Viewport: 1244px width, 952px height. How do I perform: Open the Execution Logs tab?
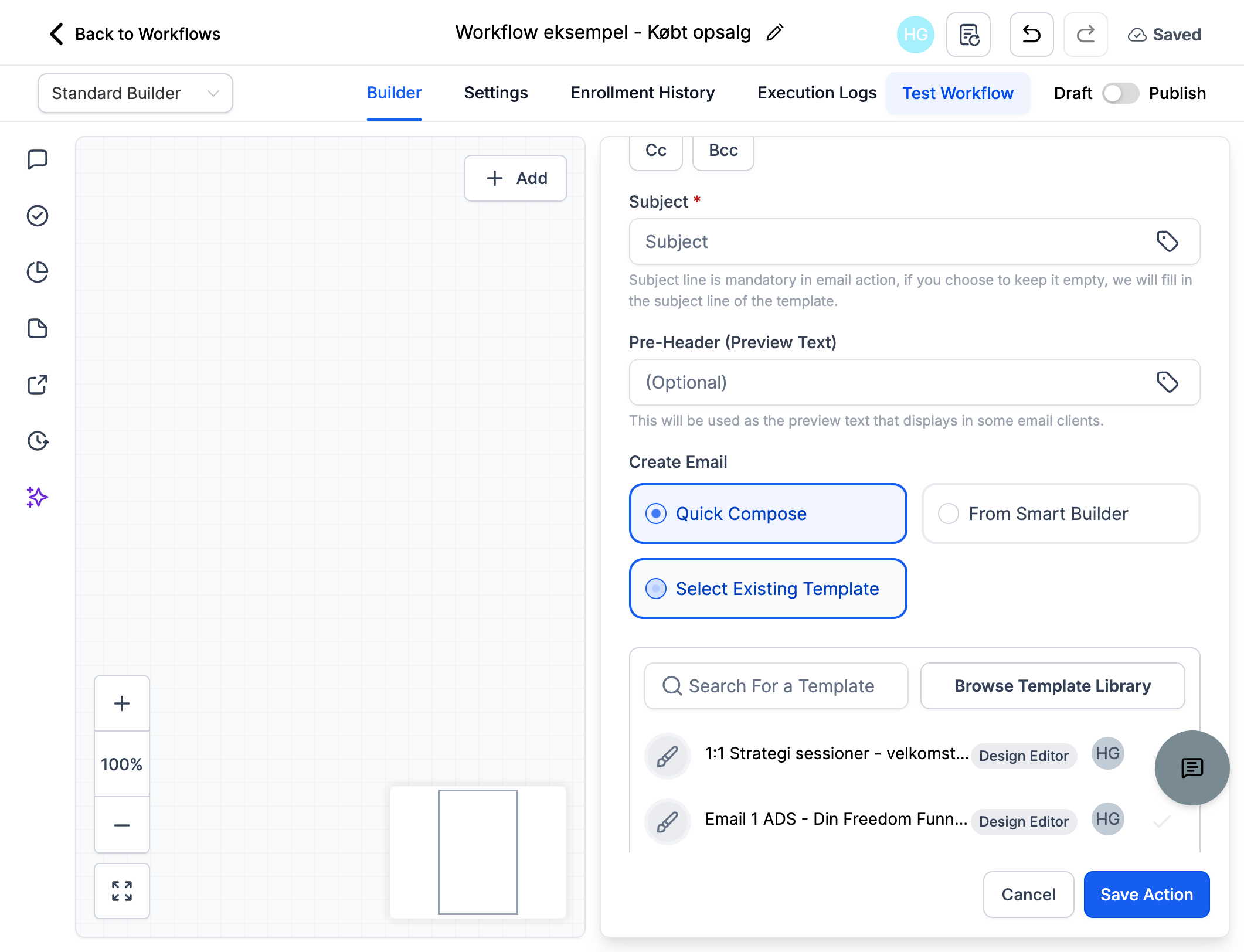817,93
